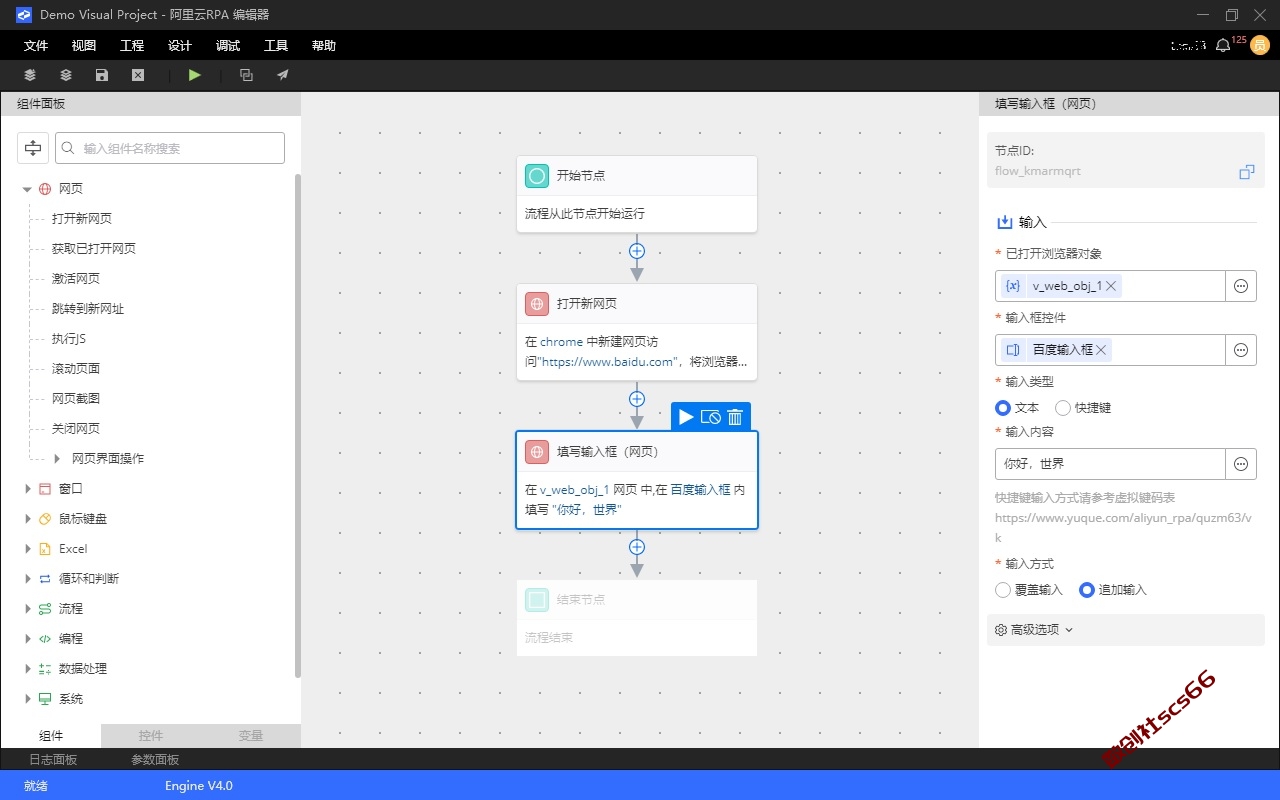Select 网页截图 component

pyautogui.click(x=76, y=399)
